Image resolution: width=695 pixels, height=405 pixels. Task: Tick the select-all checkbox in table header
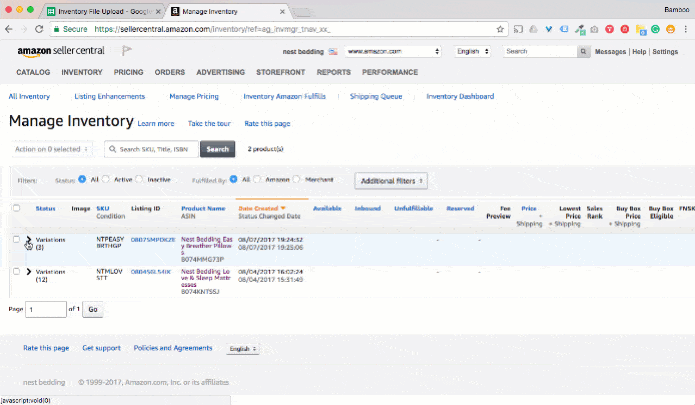(x=16, y=208)
